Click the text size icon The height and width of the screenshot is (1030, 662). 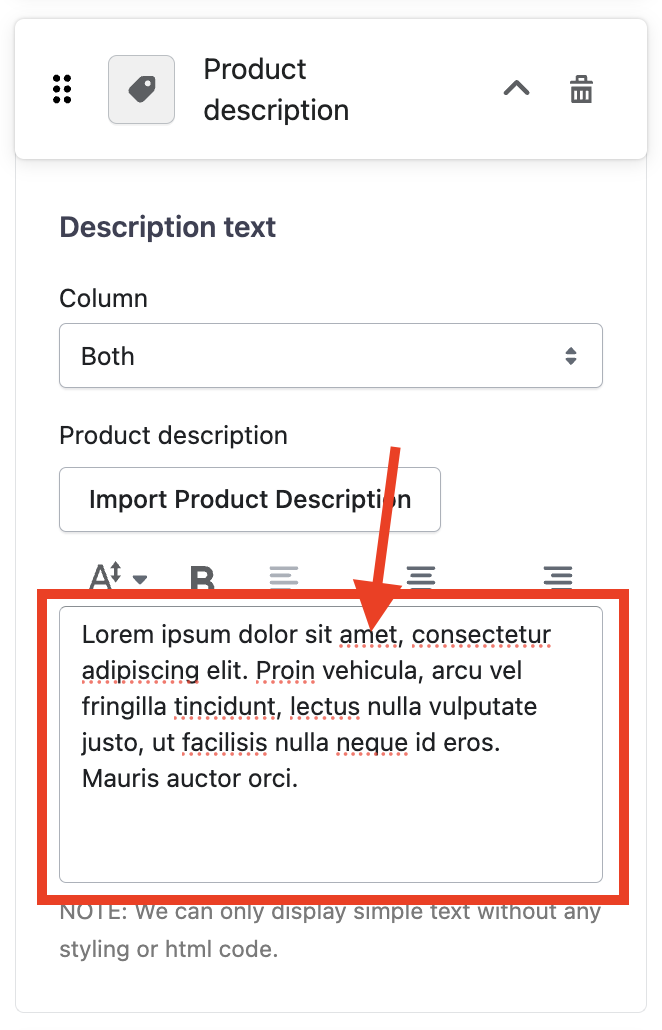[106, 577]
